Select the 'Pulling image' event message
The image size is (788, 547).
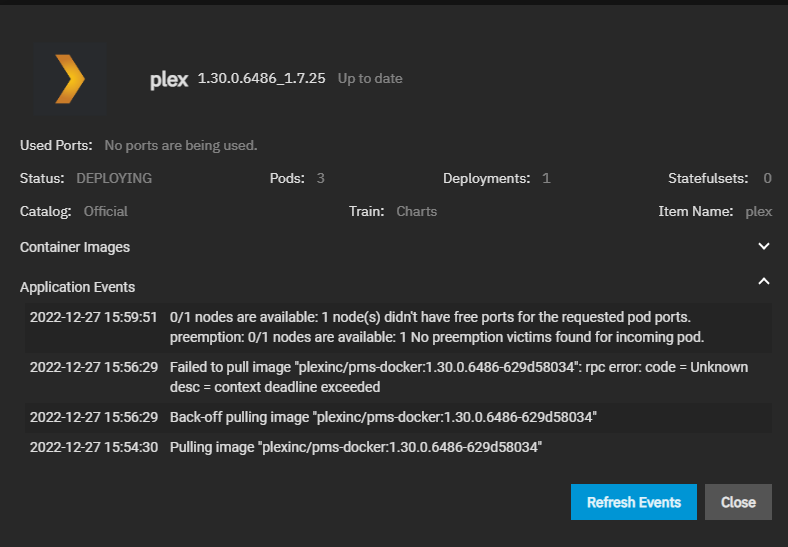356,447
